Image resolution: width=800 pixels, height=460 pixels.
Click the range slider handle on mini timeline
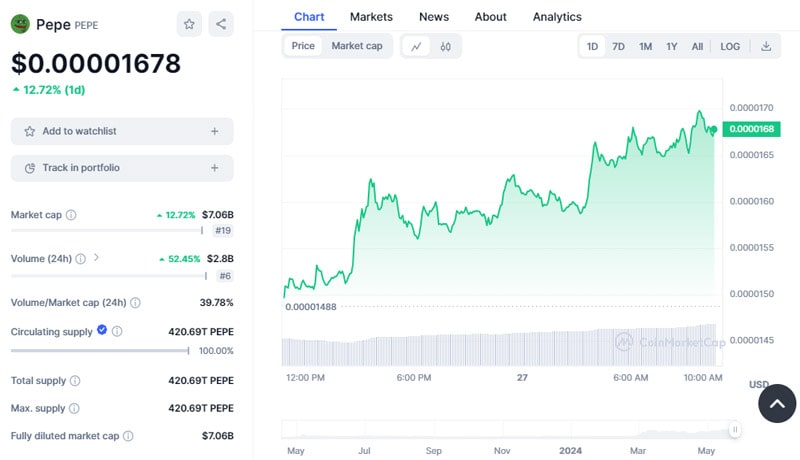735,429
